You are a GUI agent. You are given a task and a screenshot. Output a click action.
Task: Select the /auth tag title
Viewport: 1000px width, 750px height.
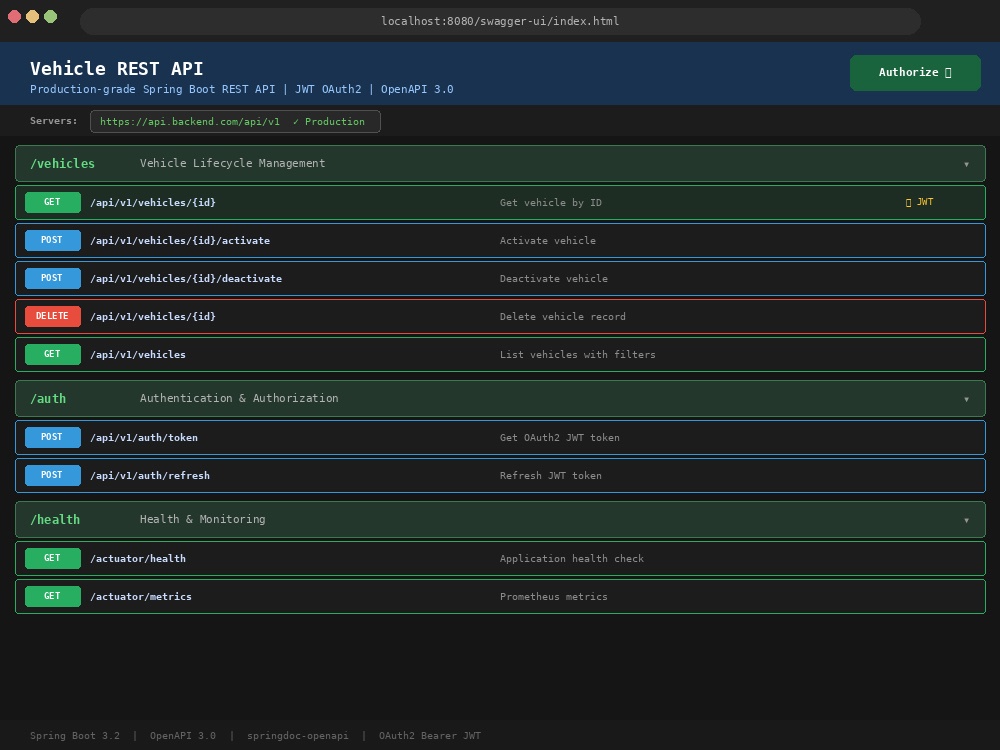(48, 399)
